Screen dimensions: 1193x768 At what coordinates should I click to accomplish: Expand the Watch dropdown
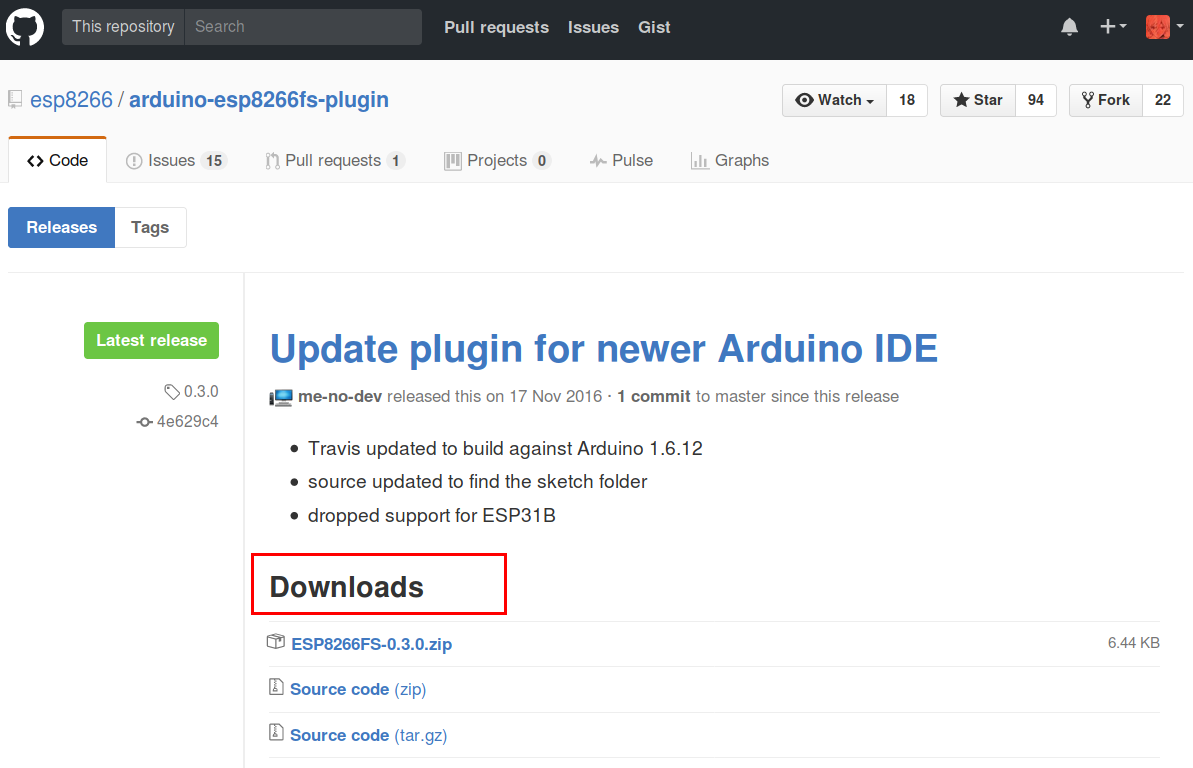click(834, 100)
